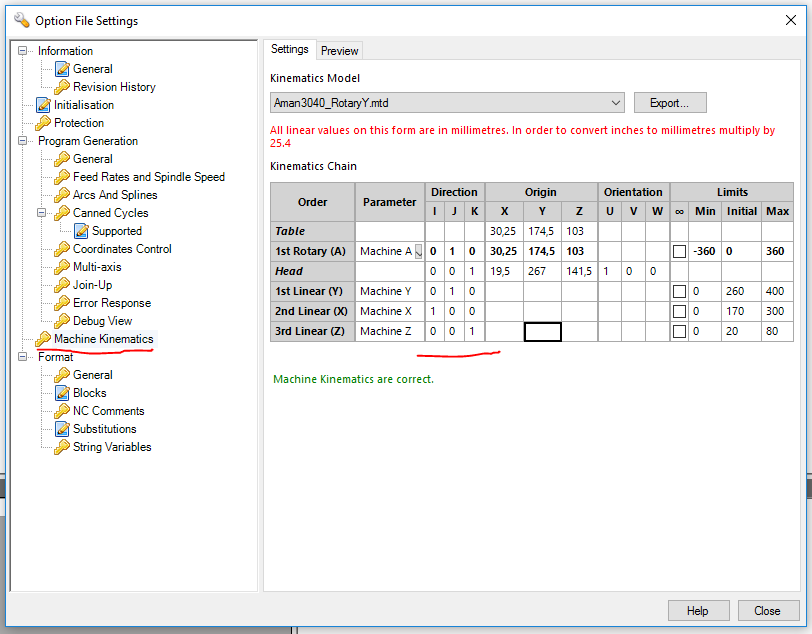Enable infinite limit for 1st Rotary (A)

point(679,252)
